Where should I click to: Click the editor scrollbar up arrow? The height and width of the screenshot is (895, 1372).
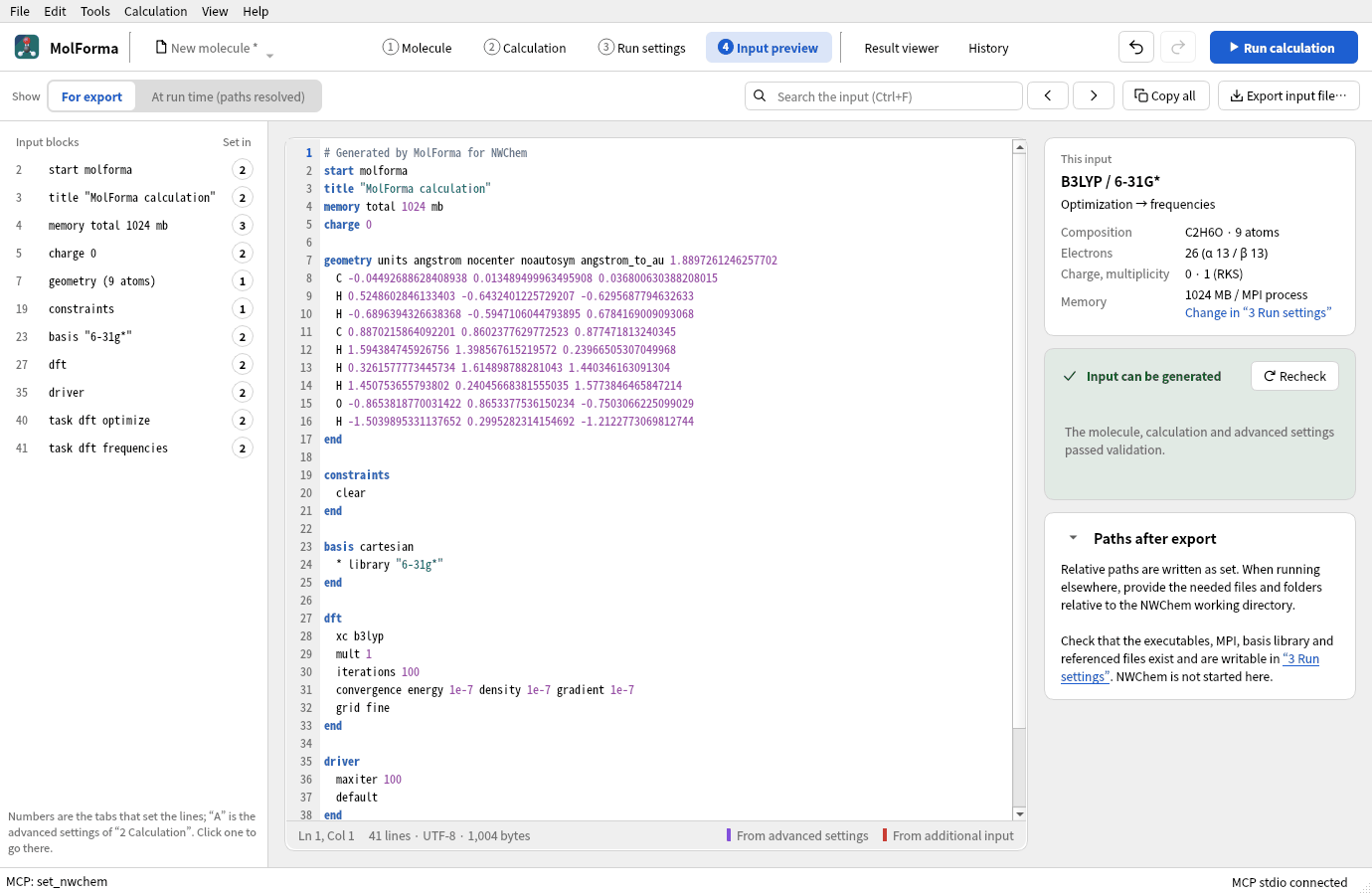click(x=1019, y=147)
